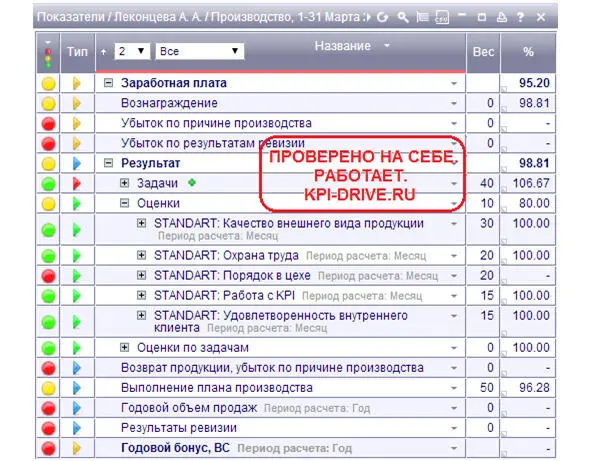Click the print icon in title bar
This screenshot has width=591, height=461.
[502, 17]
